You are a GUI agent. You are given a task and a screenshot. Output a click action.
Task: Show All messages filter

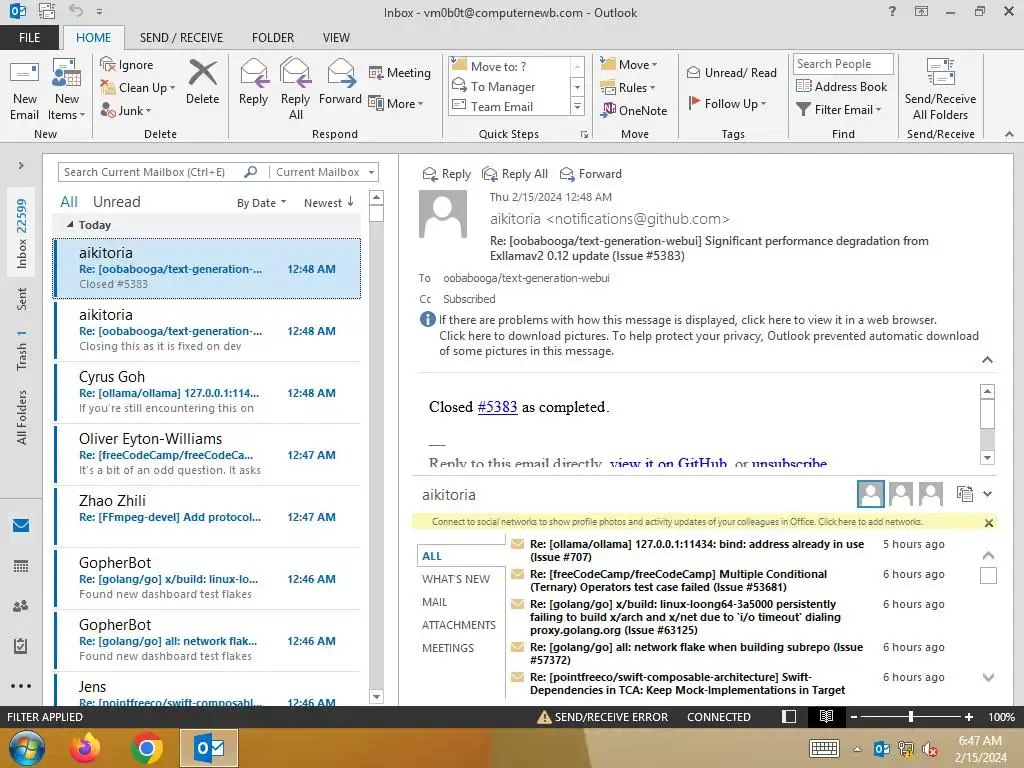69,202
